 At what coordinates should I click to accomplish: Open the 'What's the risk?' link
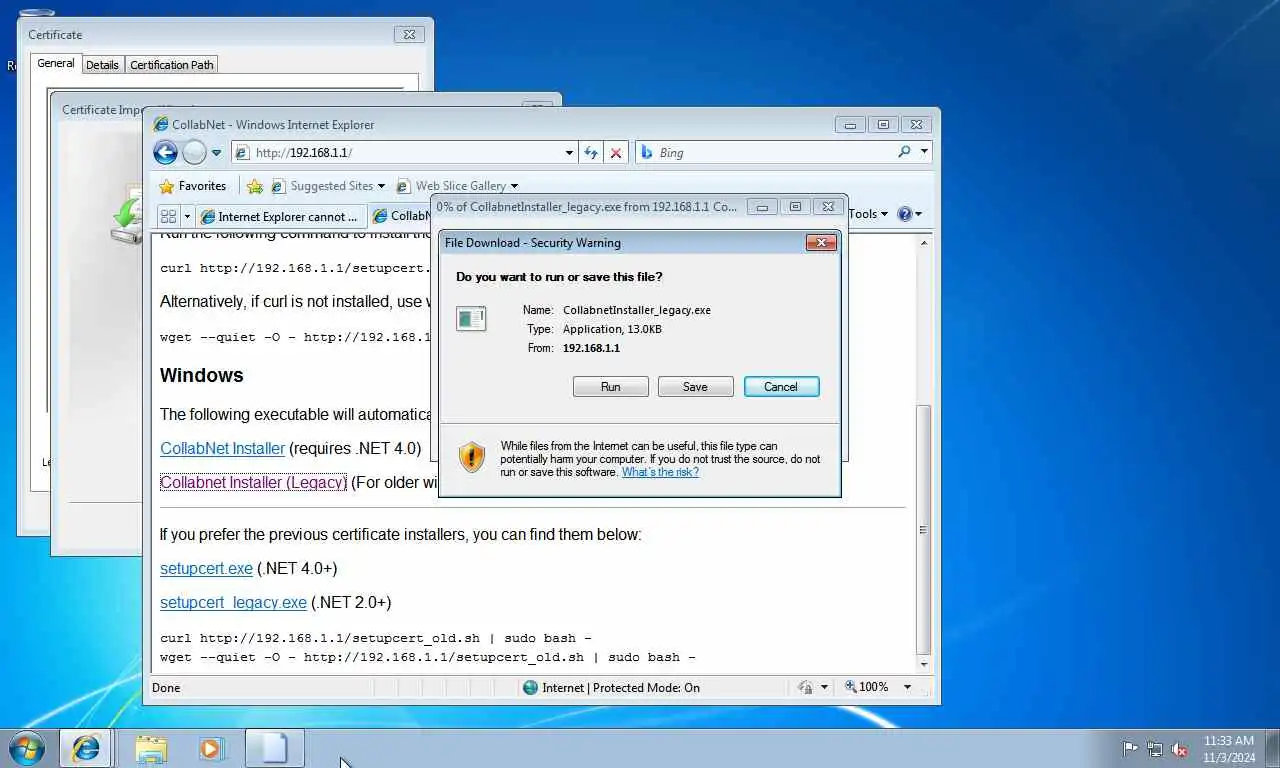660,472
